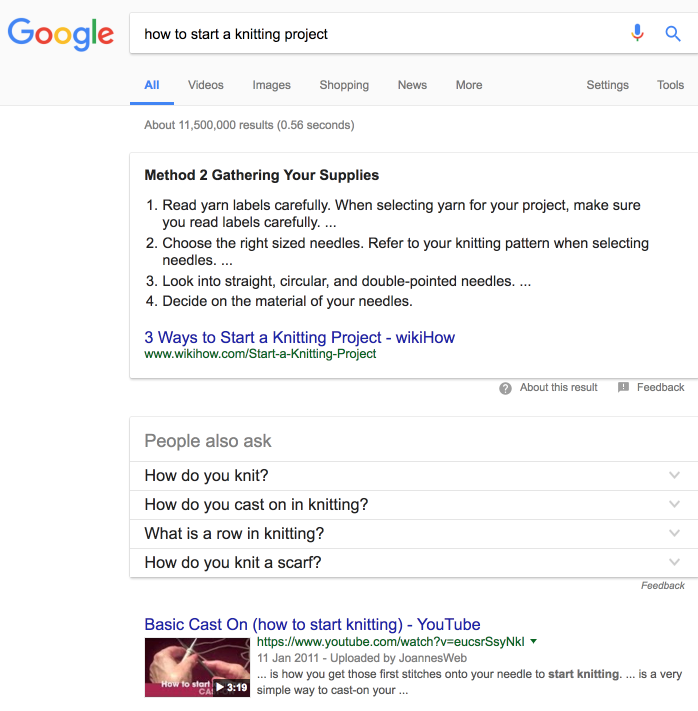Click the 'About 11,500,000 results' text
The height and width of the screenshot is (711, 698).
pyautogui.click(x=249, y=125)
